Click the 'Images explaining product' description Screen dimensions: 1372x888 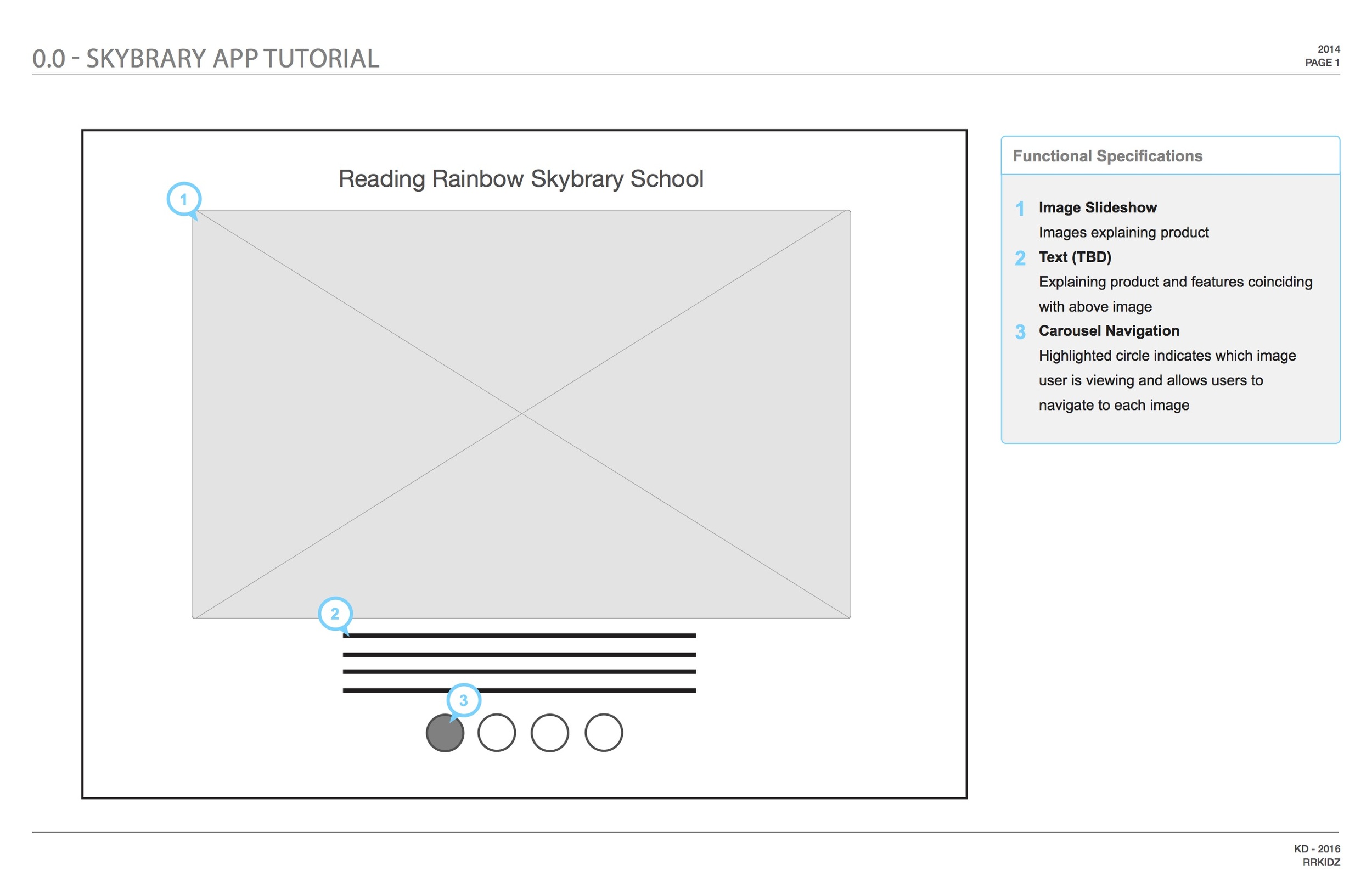point(1123,232)
